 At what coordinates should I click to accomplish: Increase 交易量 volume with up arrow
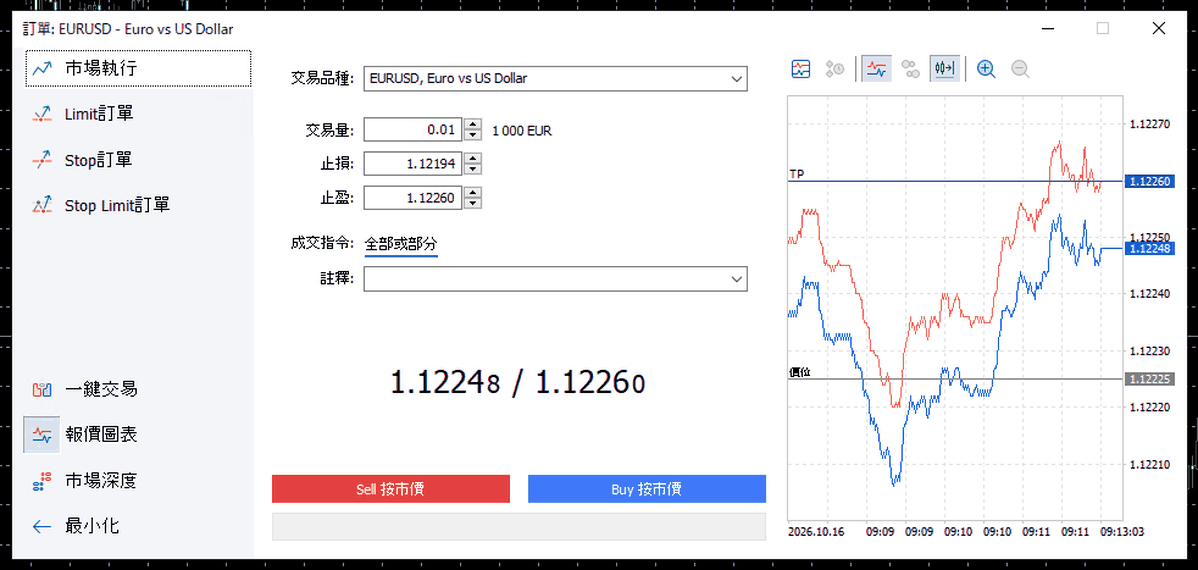474,125
